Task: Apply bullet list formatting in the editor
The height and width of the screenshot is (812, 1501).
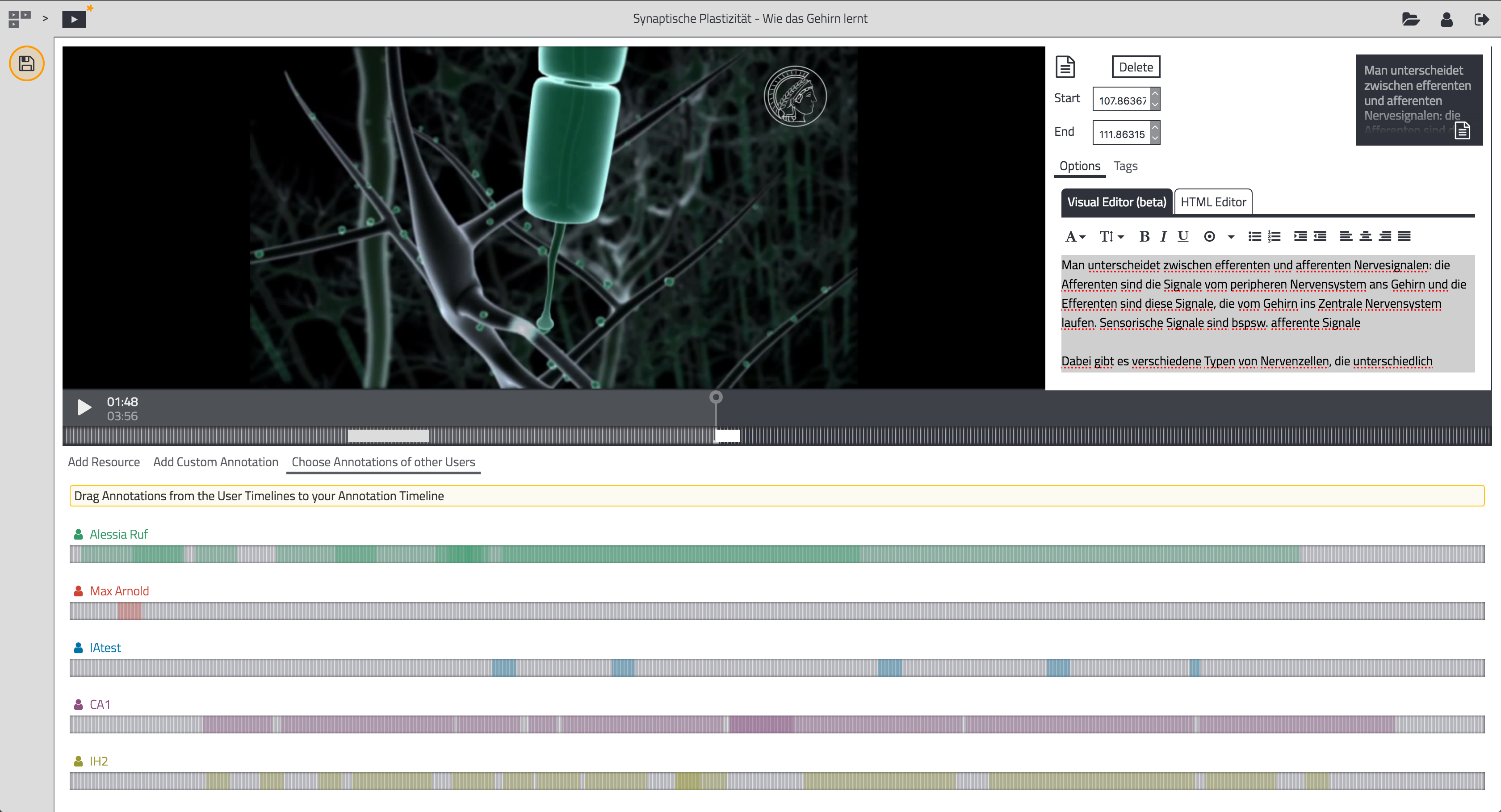Action: (1254, 236)
